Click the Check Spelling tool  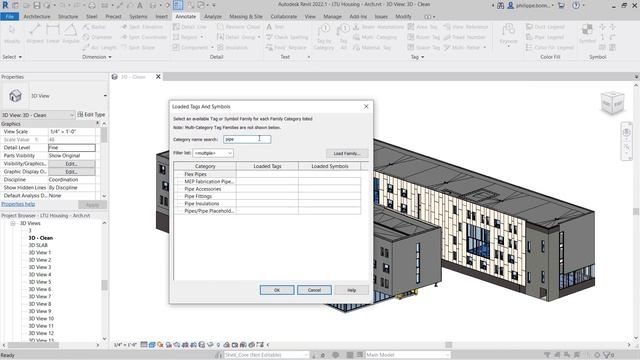tap(287, 37)
